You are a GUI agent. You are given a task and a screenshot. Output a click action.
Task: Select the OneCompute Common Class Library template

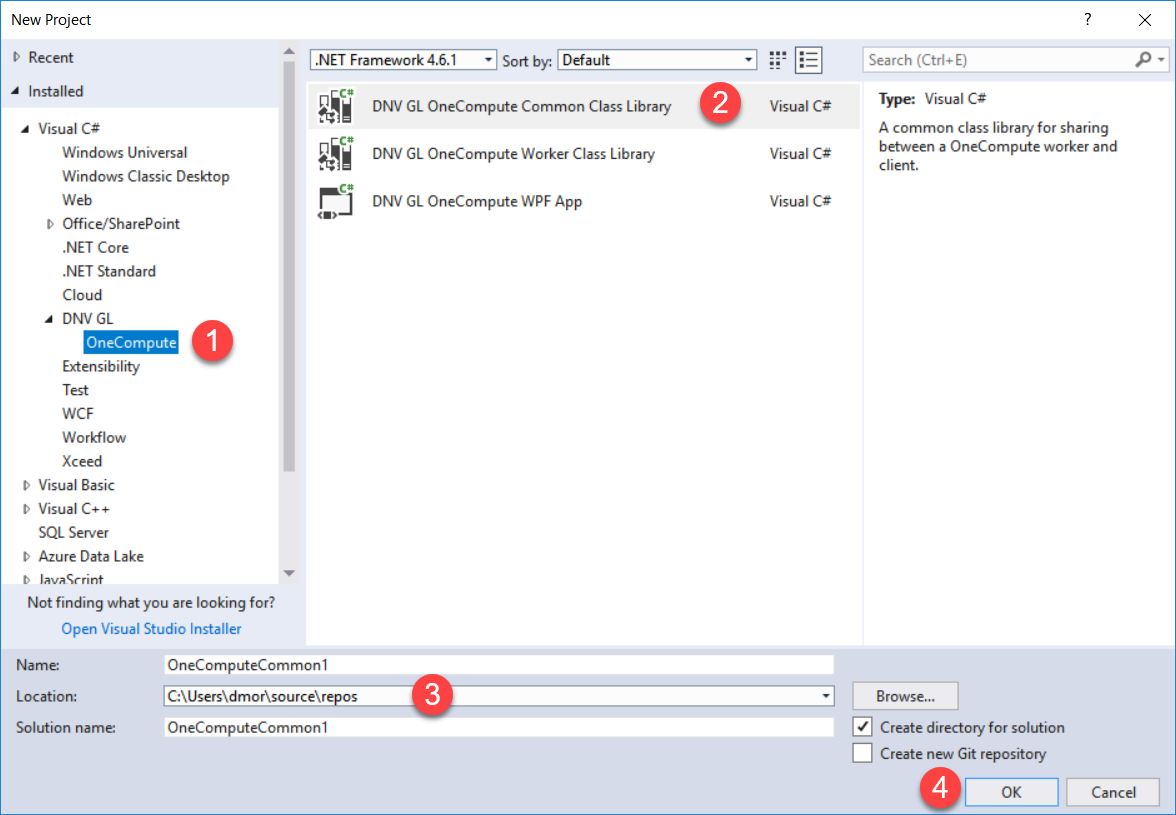[520, 106]
